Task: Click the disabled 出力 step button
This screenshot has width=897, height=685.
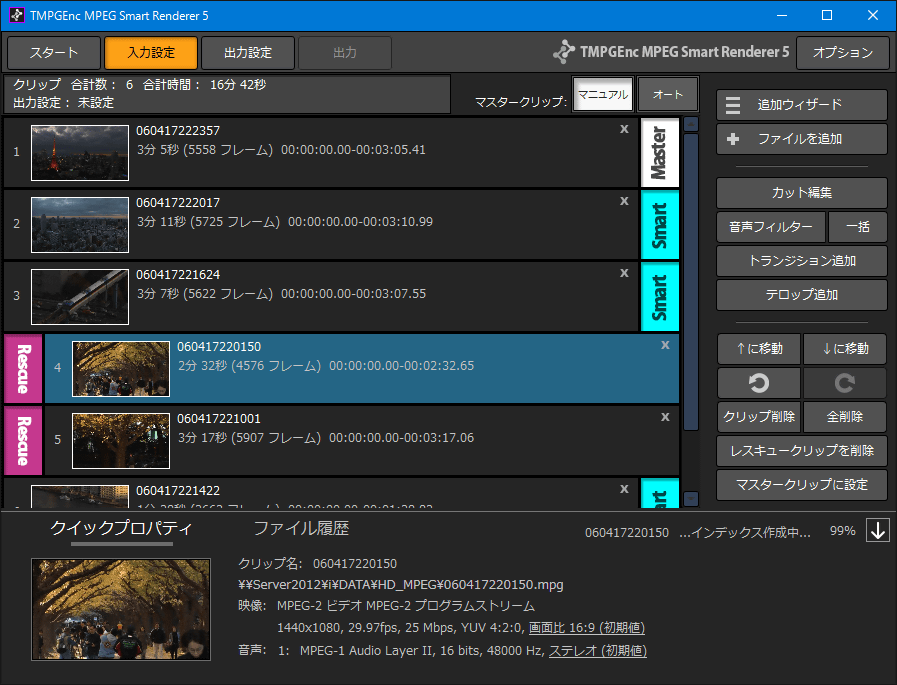Action: 345,53
